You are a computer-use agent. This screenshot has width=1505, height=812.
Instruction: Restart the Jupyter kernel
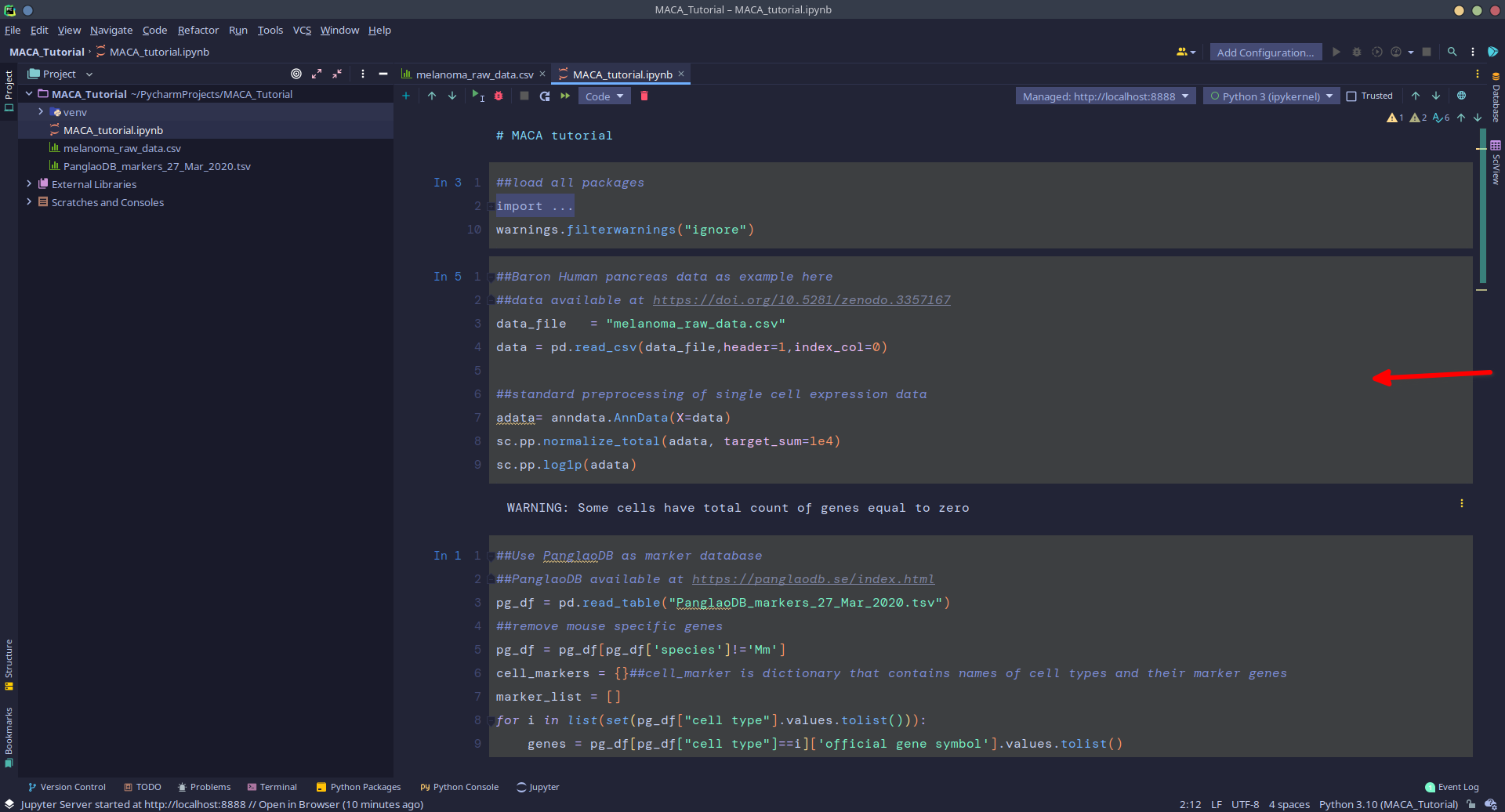[545, 96]
